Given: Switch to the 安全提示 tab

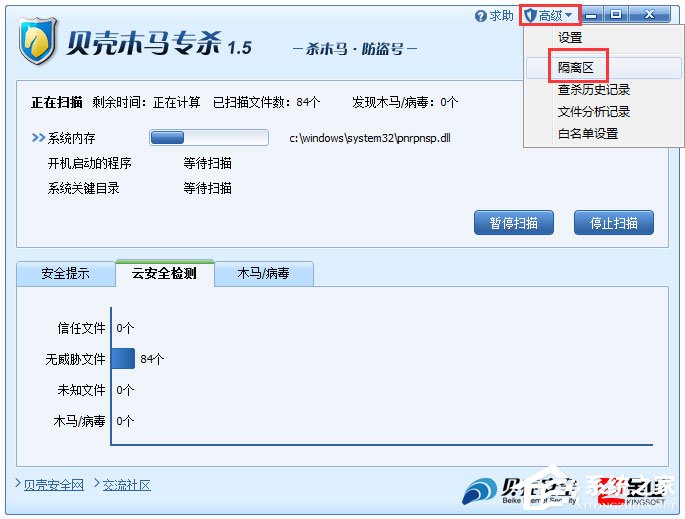Looking at the screenshot, I should pos(66,273).
